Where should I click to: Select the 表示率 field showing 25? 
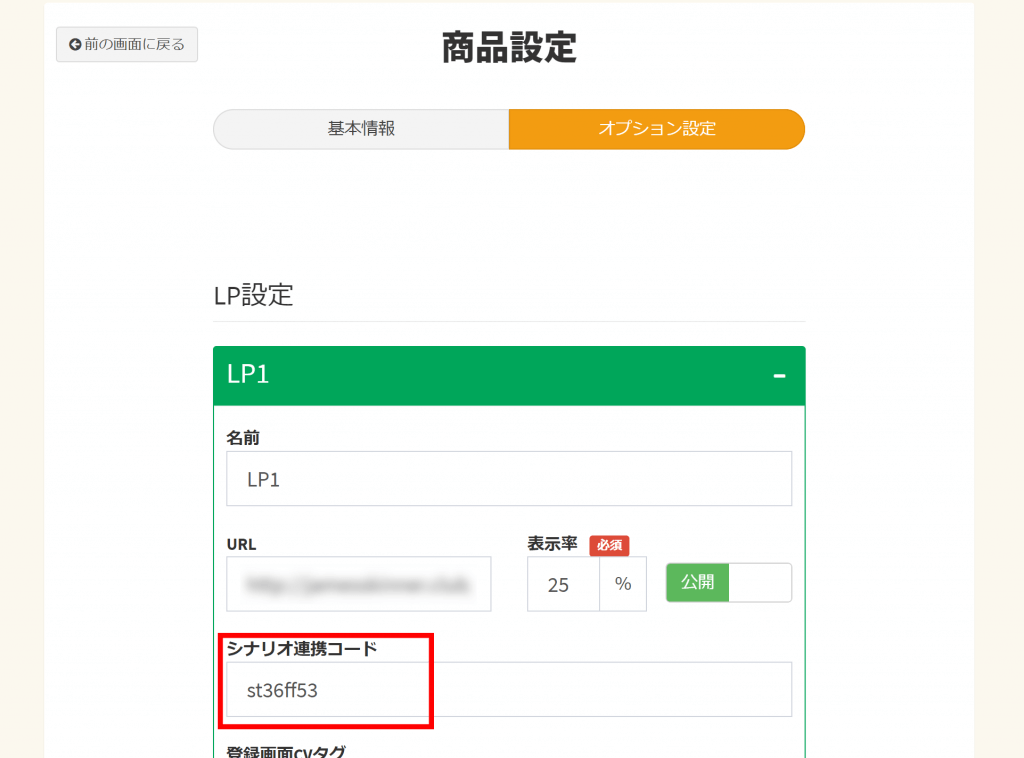point(563,584)
